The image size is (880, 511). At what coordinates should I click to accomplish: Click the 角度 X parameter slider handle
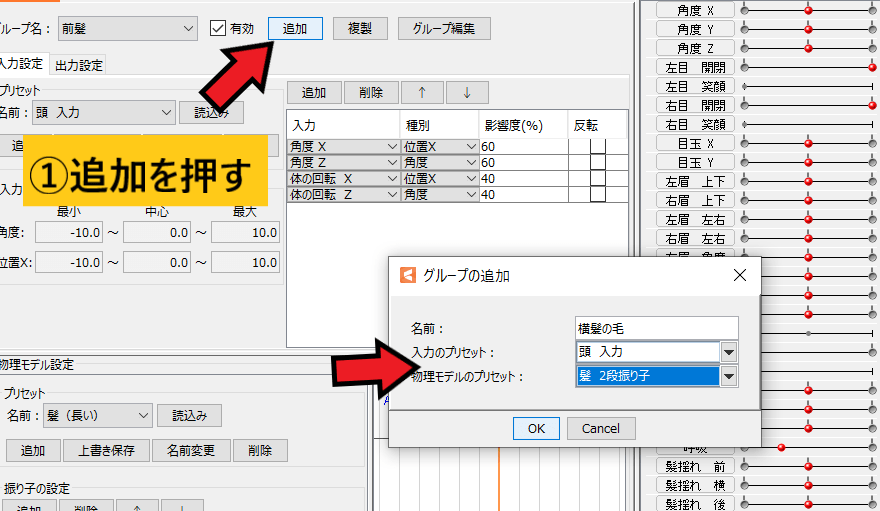pyautogui.click(x=808, y=10)
